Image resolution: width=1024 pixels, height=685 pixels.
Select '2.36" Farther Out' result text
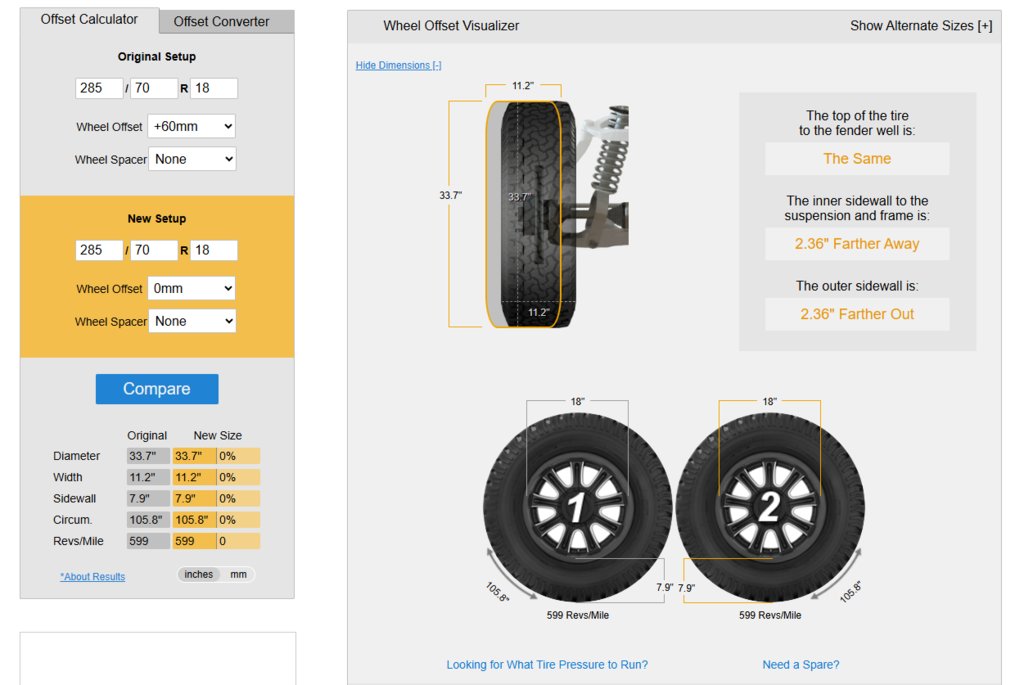click(x=857, y=314)
